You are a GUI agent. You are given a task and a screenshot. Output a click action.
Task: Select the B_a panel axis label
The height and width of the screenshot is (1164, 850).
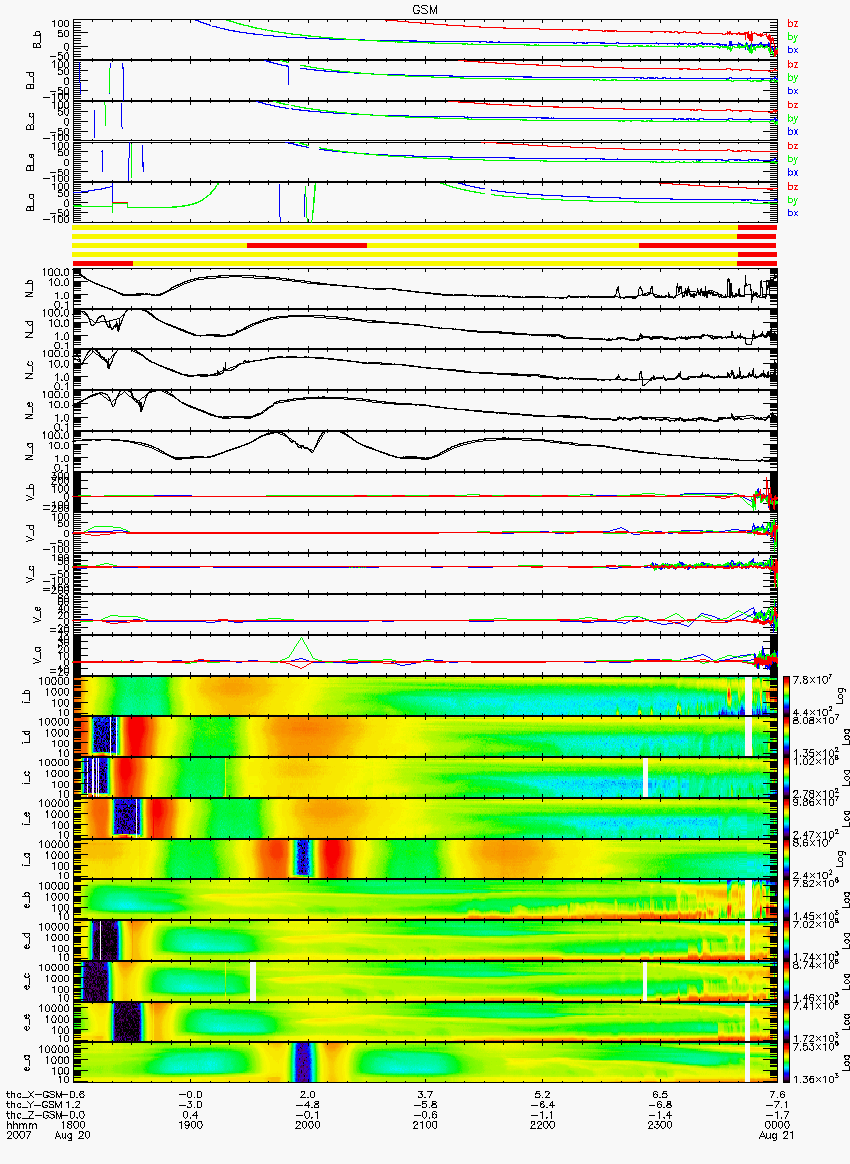(x=30, y=203)
